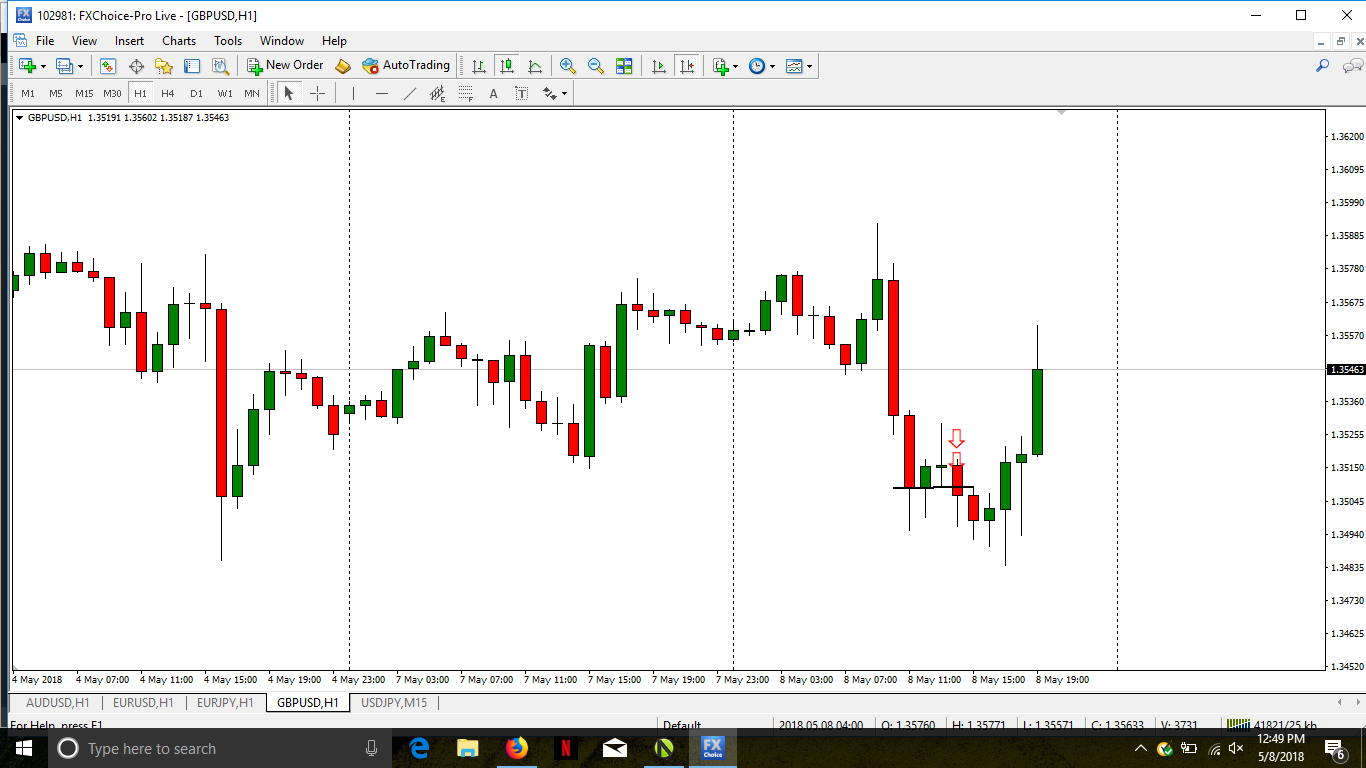Draw a vertical line tool
The image size is (1366, 768).
click(x=353, y=94)
